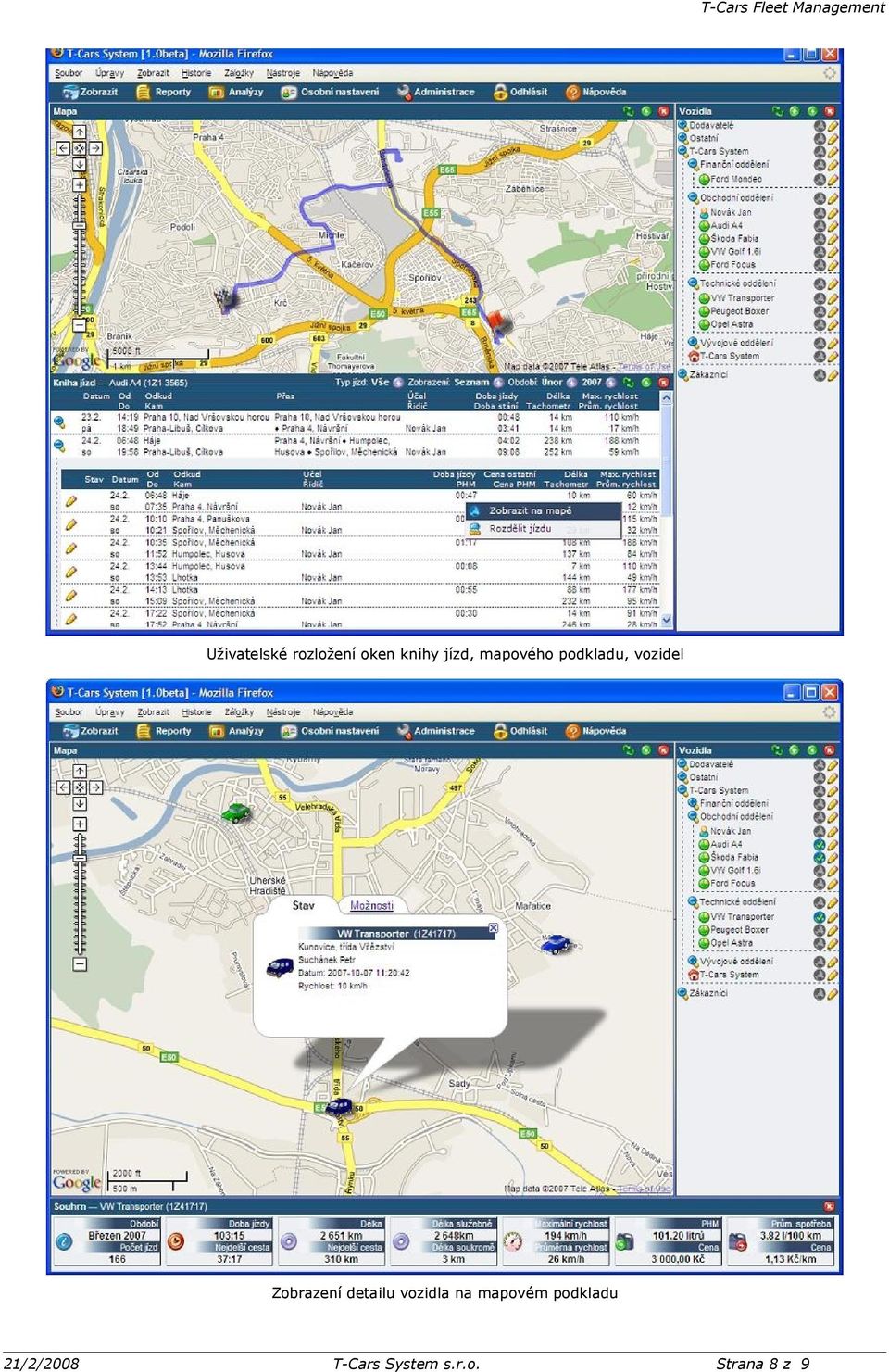Click the zoom slider handle on upper map
Screen dimensions: 889x1372
[80, 225]
